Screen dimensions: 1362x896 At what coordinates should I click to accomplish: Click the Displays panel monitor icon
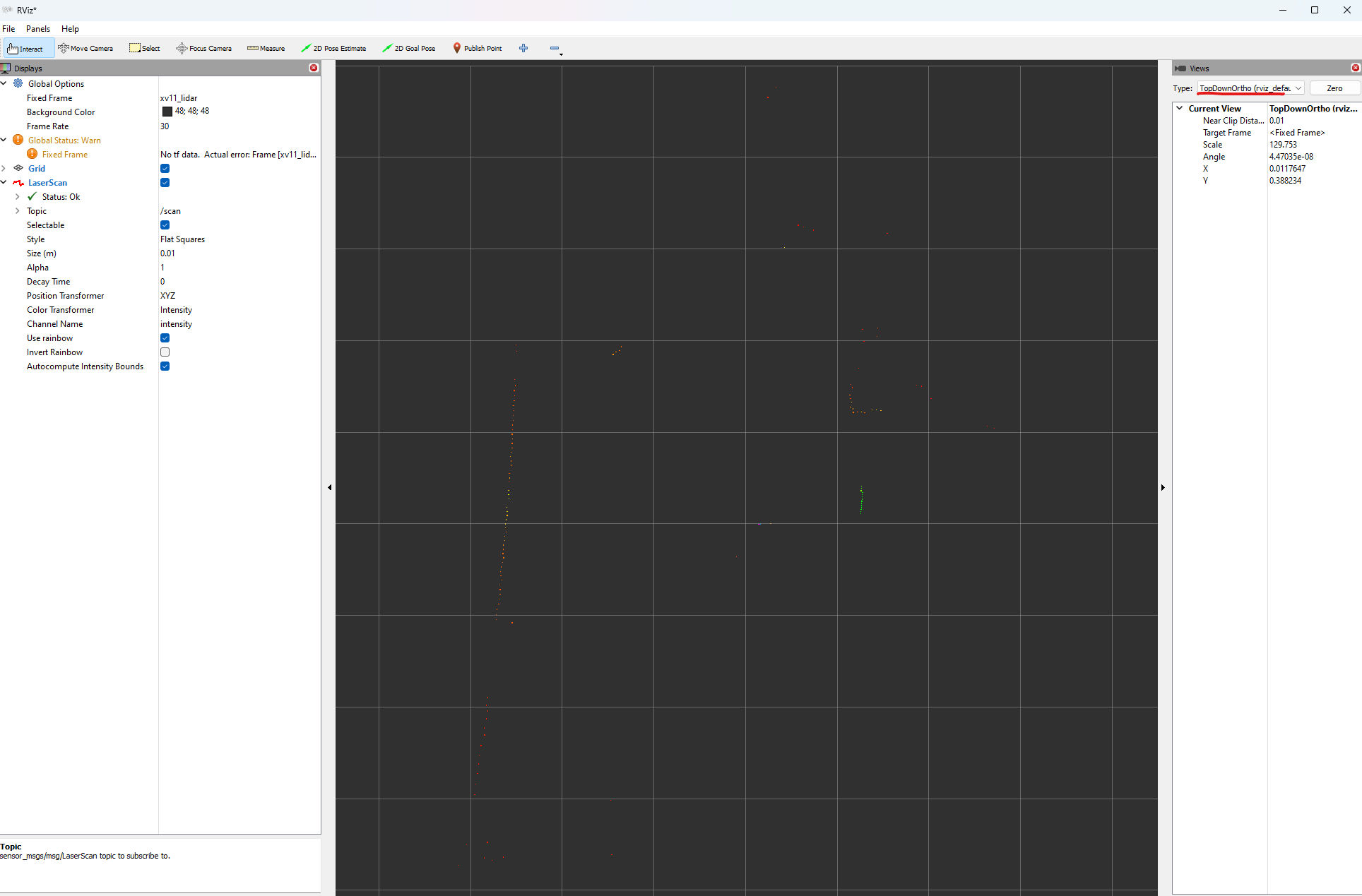click(x=6, y=68)
